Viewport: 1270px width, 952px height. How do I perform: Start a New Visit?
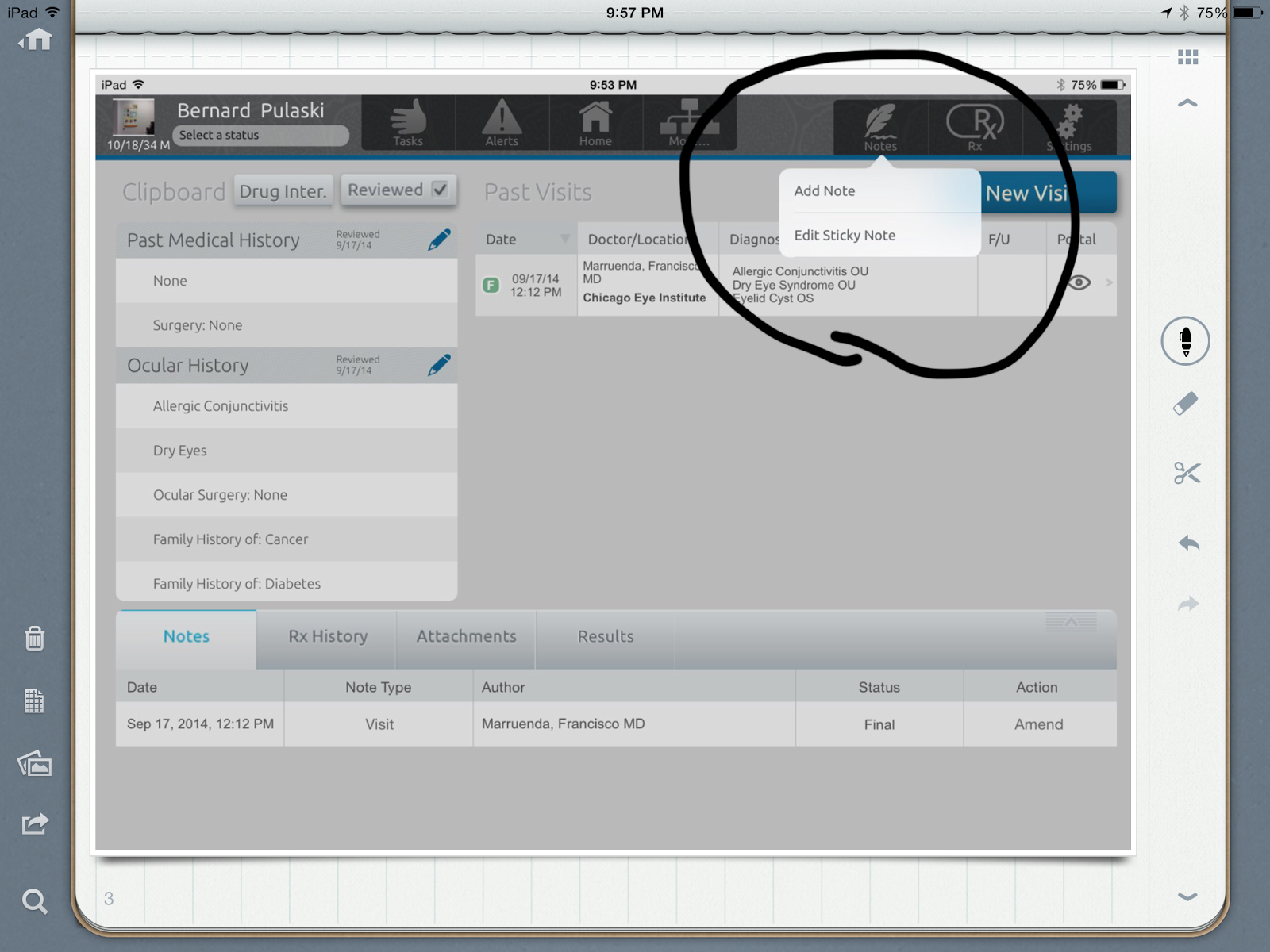pyautogui.click(x=1048, y=193)
